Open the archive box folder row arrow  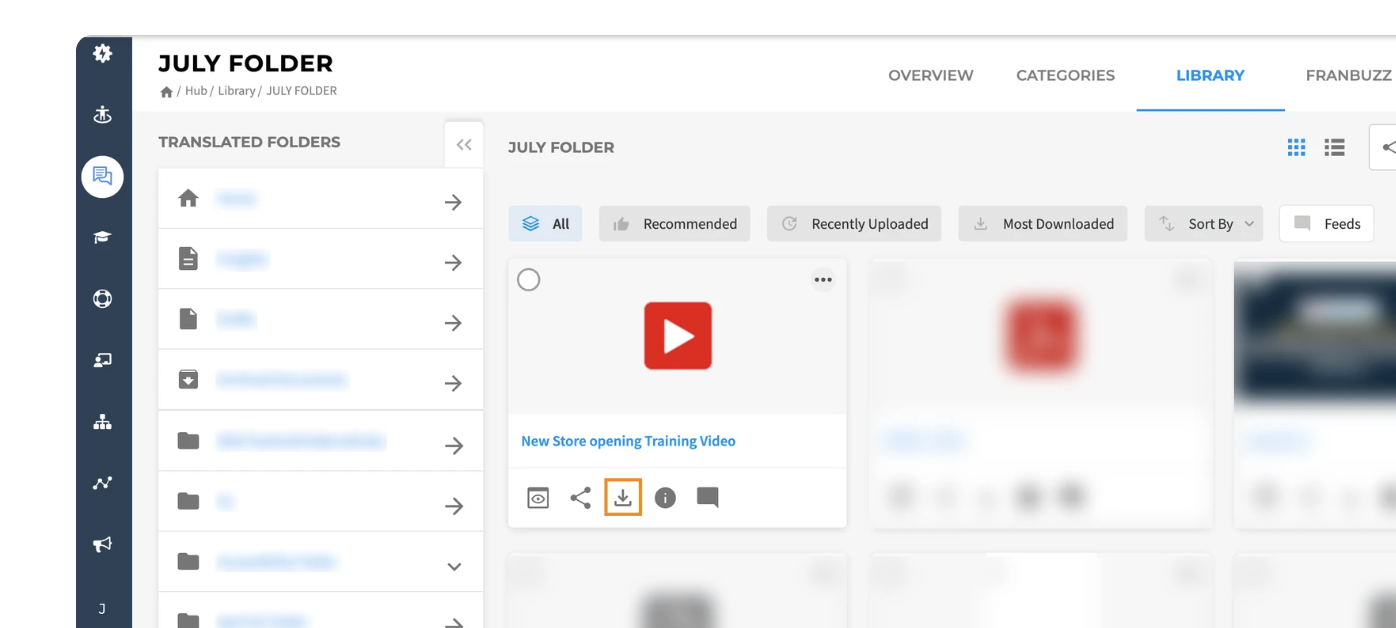(453, 383)
